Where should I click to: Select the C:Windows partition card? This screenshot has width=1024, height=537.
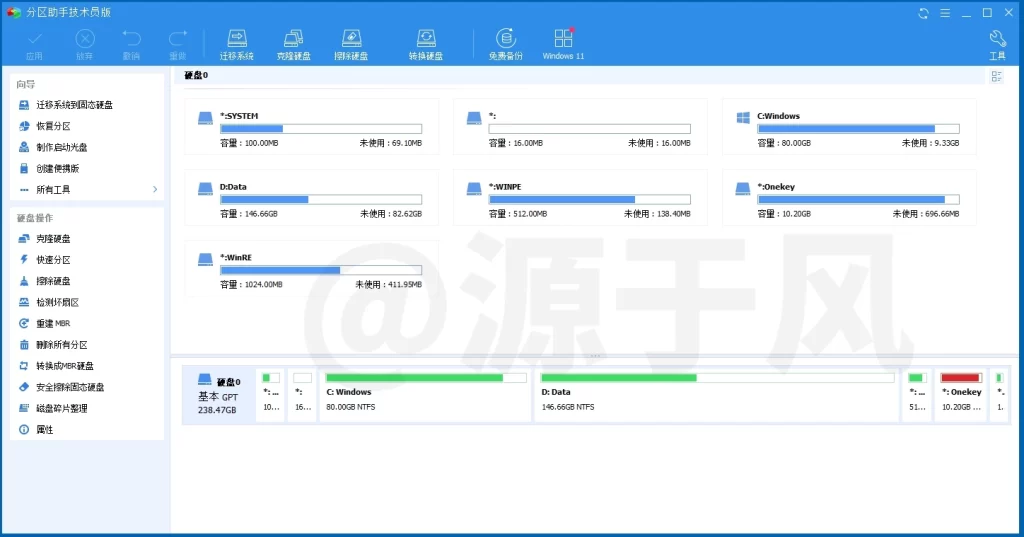(x=849, y=127)
